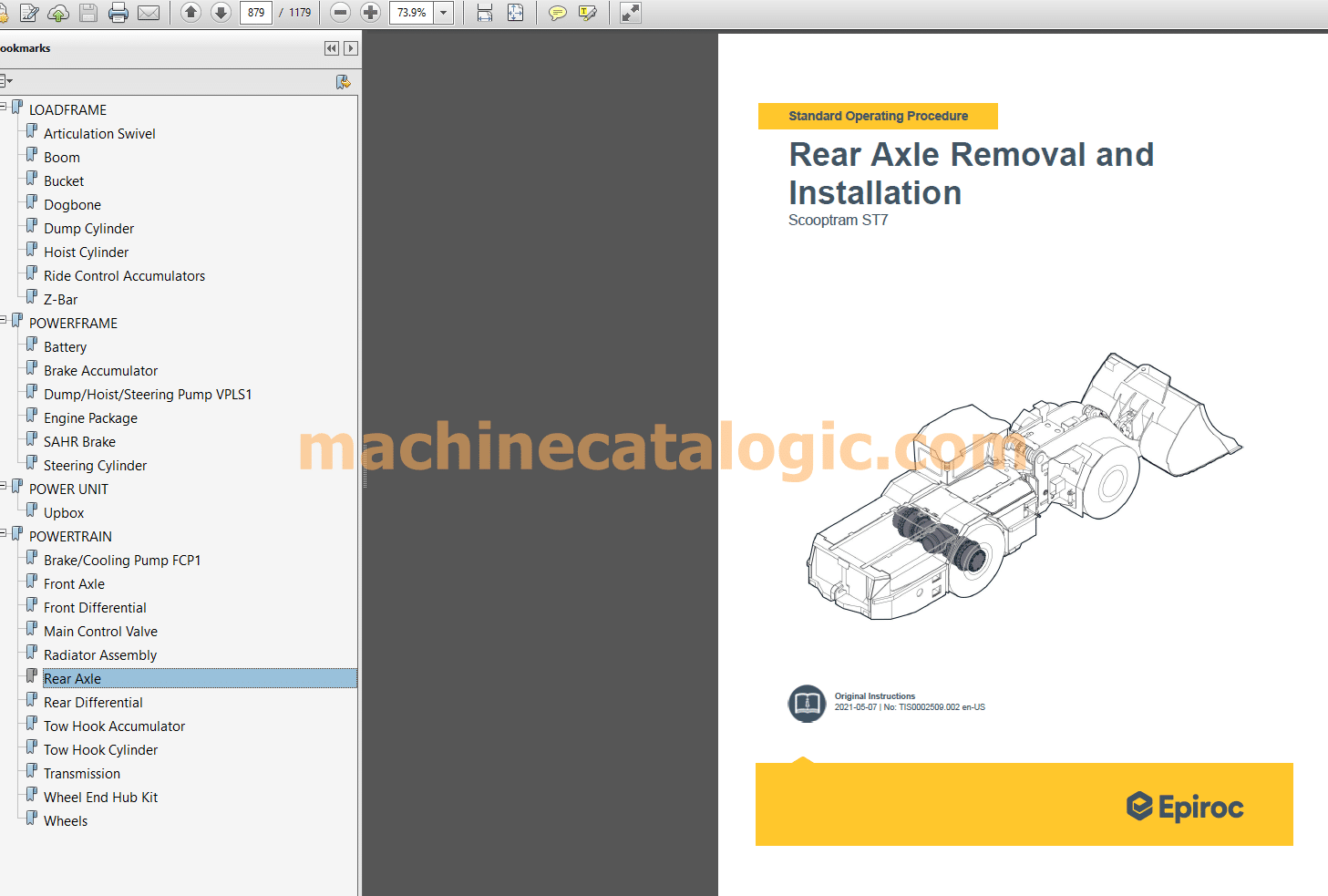The height and width of the screenshot is (896, 1328).
Task: Click the Print icon in toolbar
Action: [x=118, y=13]
